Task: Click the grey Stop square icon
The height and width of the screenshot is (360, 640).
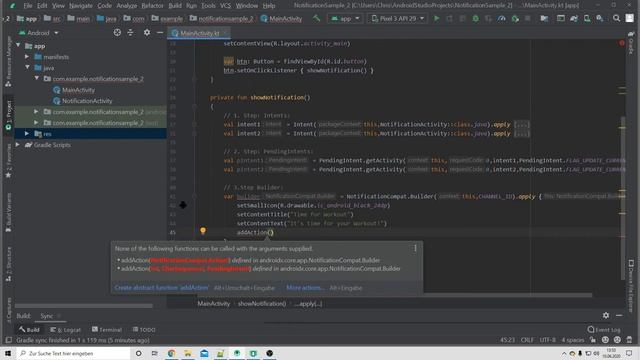Action: (528, 18)
